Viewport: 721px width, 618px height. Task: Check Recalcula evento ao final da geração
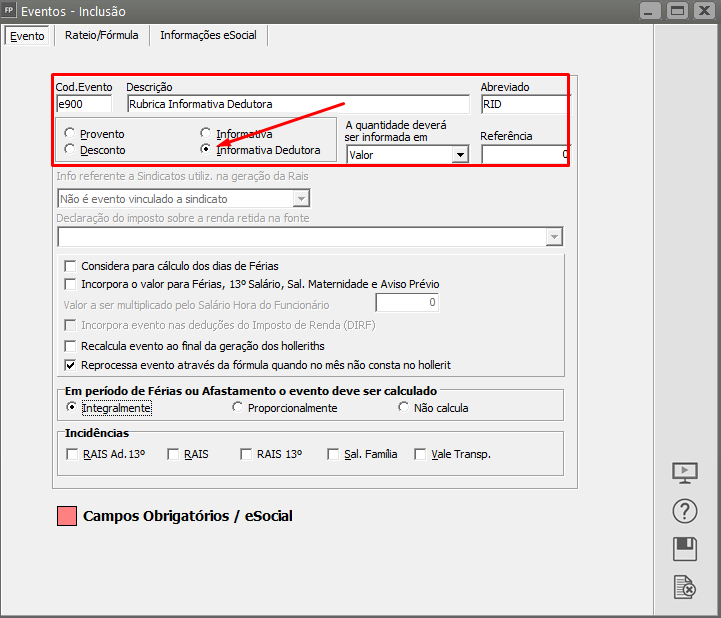[x=71, y=345]
